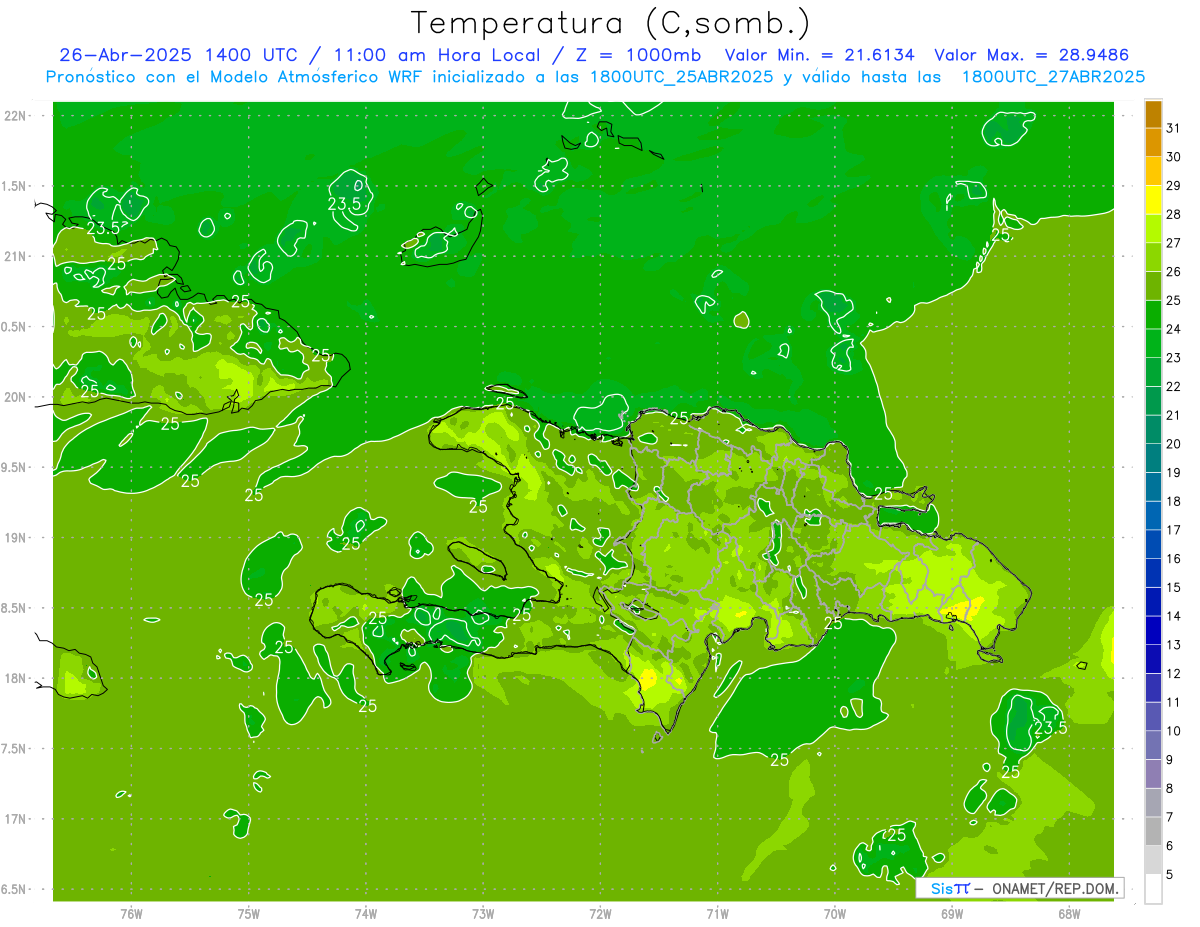Image resolution: width=1200 pixels, height=927 pixels.
Task: Click the 76W longitude axis label
Action: 131,913
